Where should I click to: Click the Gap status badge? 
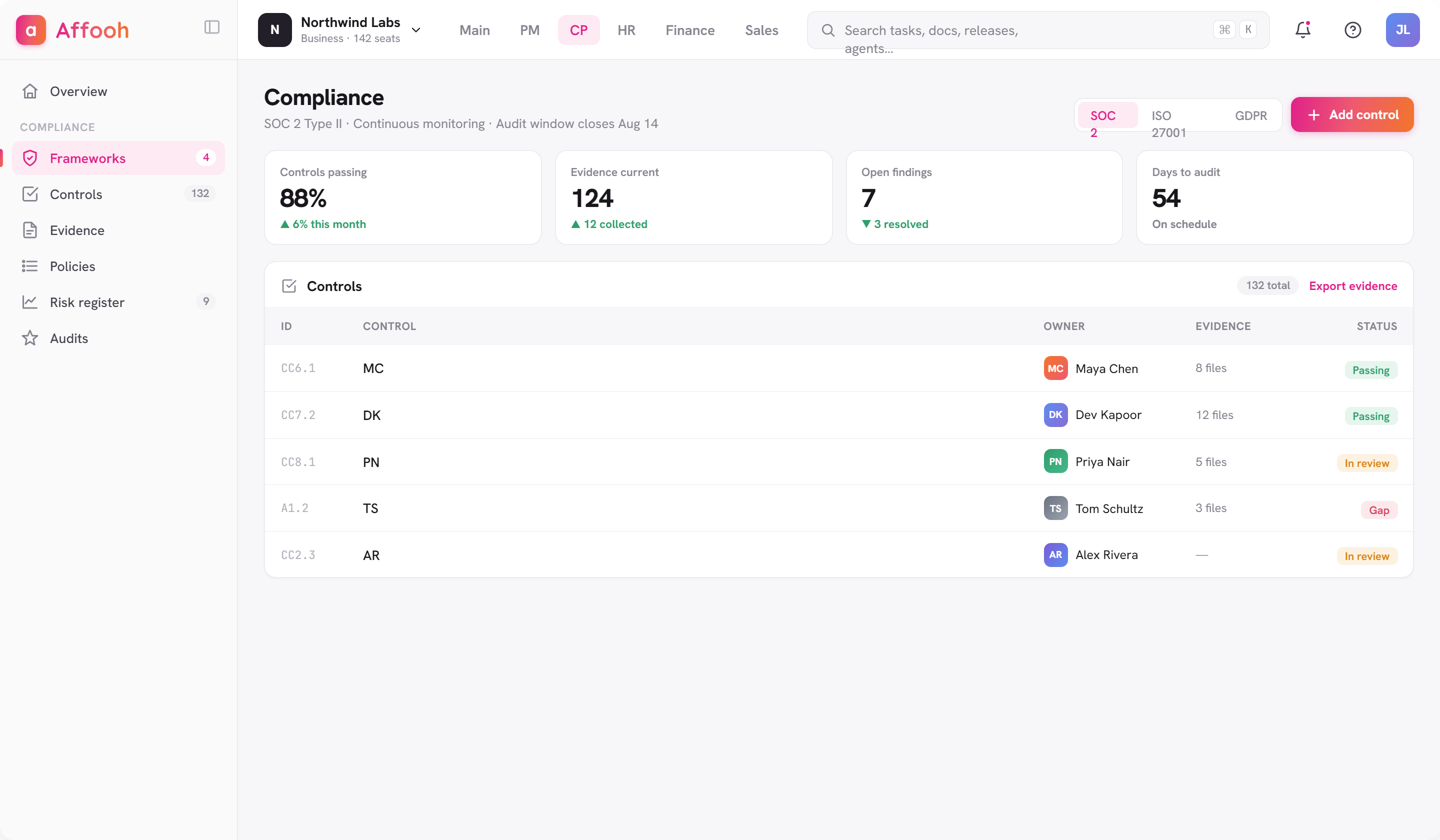(x=1379, y=510)
